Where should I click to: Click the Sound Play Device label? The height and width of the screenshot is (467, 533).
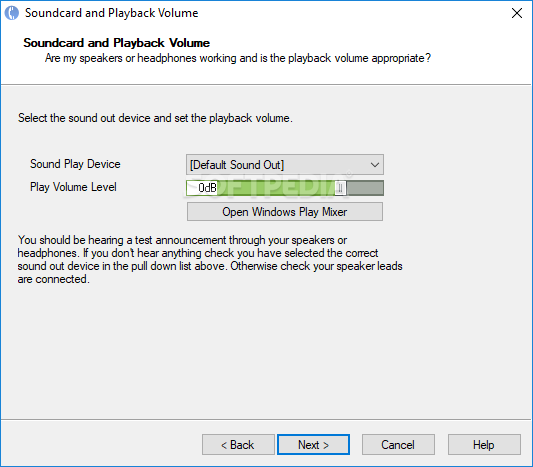click(x=75, y=164)
